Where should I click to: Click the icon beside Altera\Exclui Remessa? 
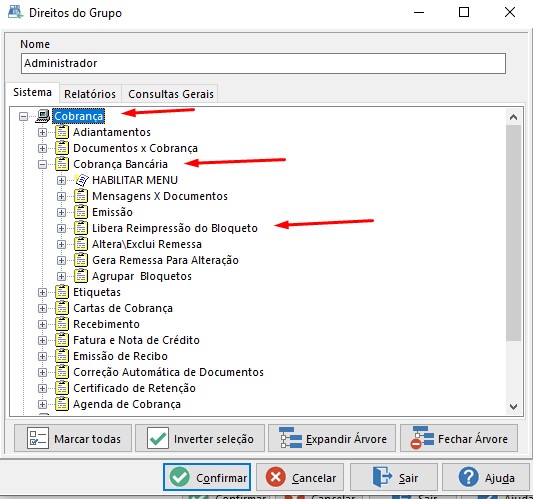click(x=81, y=244)
